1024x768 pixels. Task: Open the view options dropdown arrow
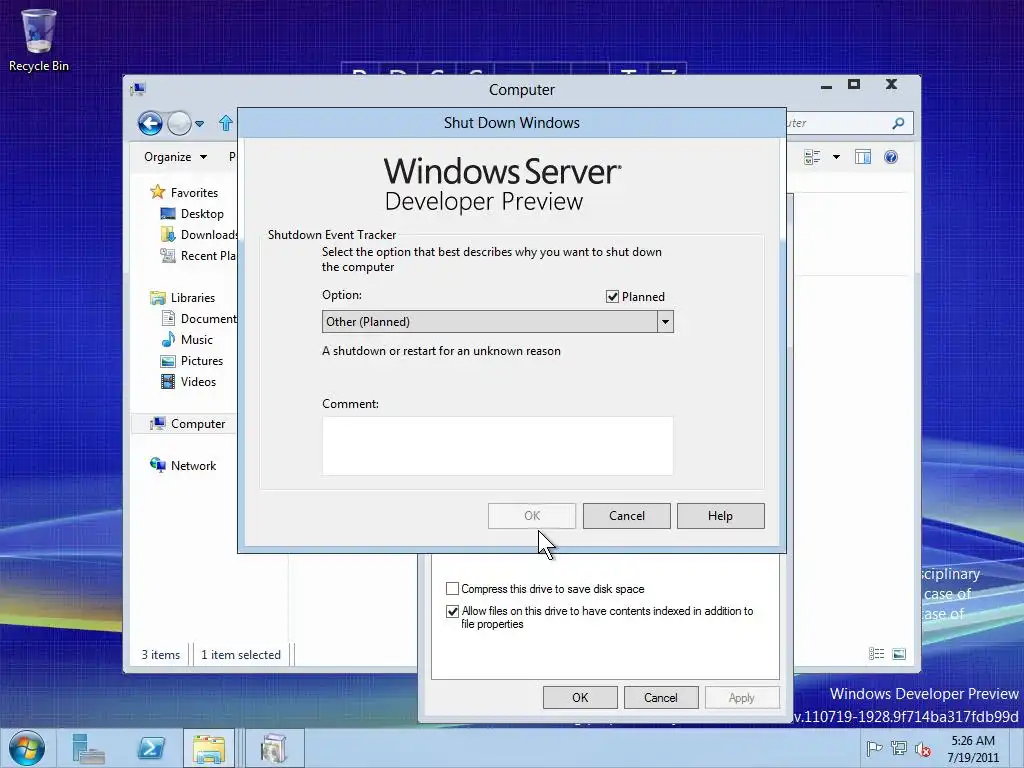836,157
